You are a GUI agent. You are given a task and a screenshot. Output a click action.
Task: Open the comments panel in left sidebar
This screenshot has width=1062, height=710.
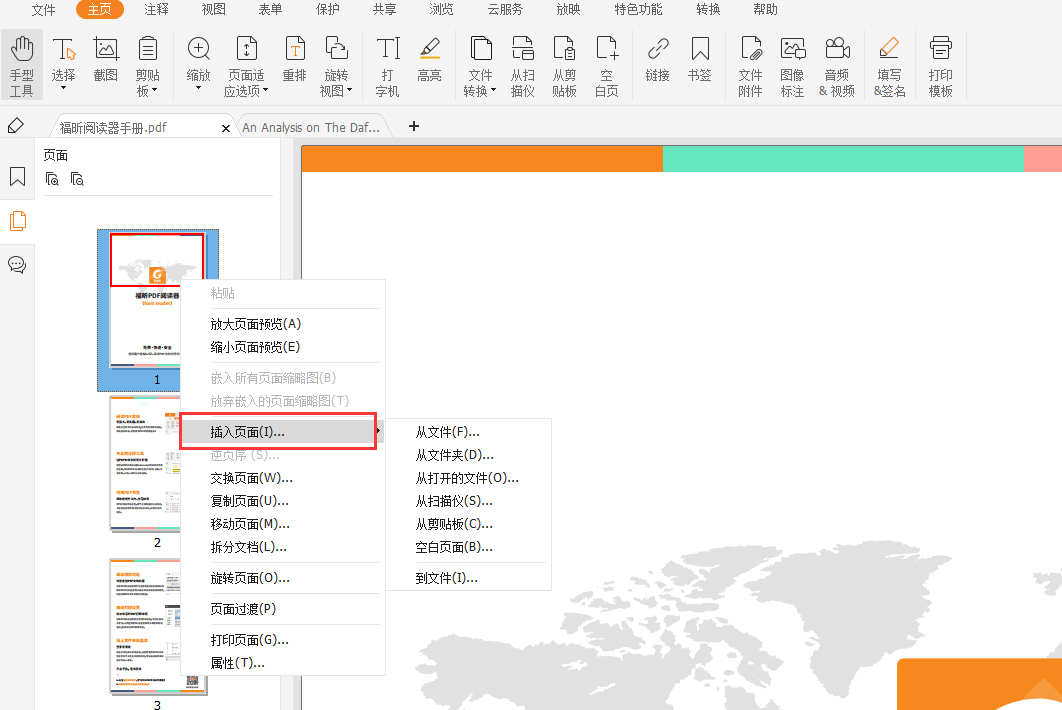[17, 265]
